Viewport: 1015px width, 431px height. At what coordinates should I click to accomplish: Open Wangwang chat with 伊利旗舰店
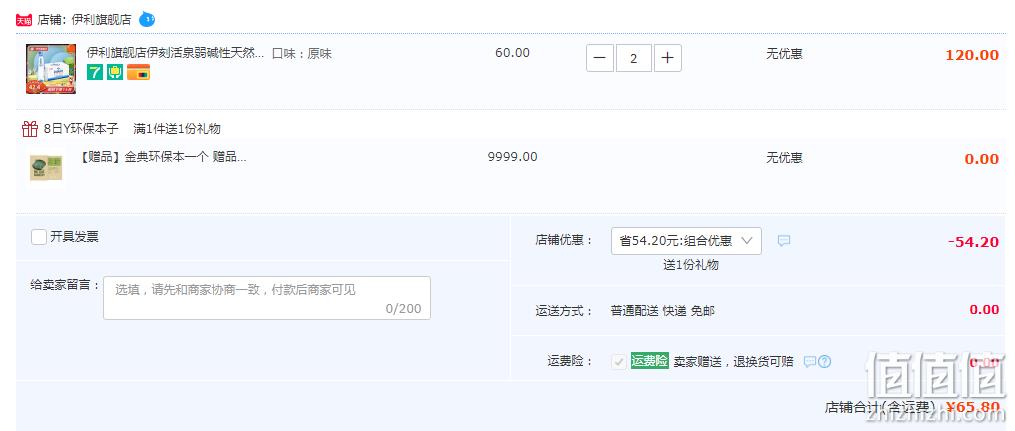tap(147, 19)
